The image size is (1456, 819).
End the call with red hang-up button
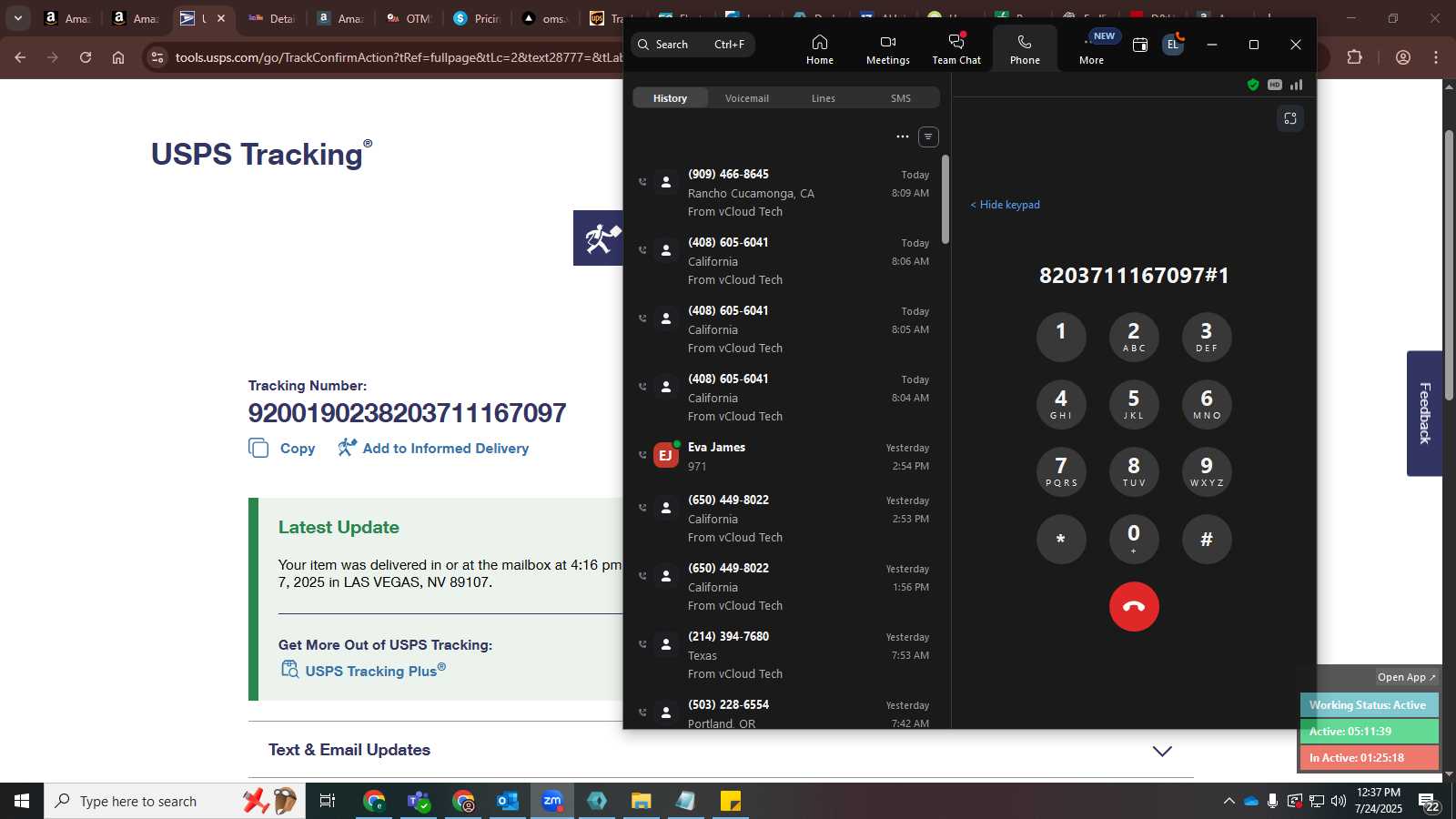pos(1134,606)
